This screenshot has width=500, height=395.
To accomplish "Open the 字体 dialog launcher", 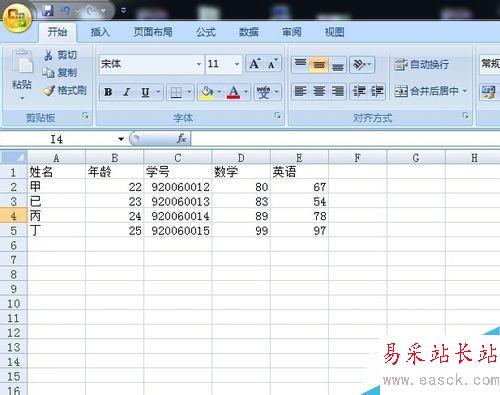I will pyautogui.click(x=277, y=116).
